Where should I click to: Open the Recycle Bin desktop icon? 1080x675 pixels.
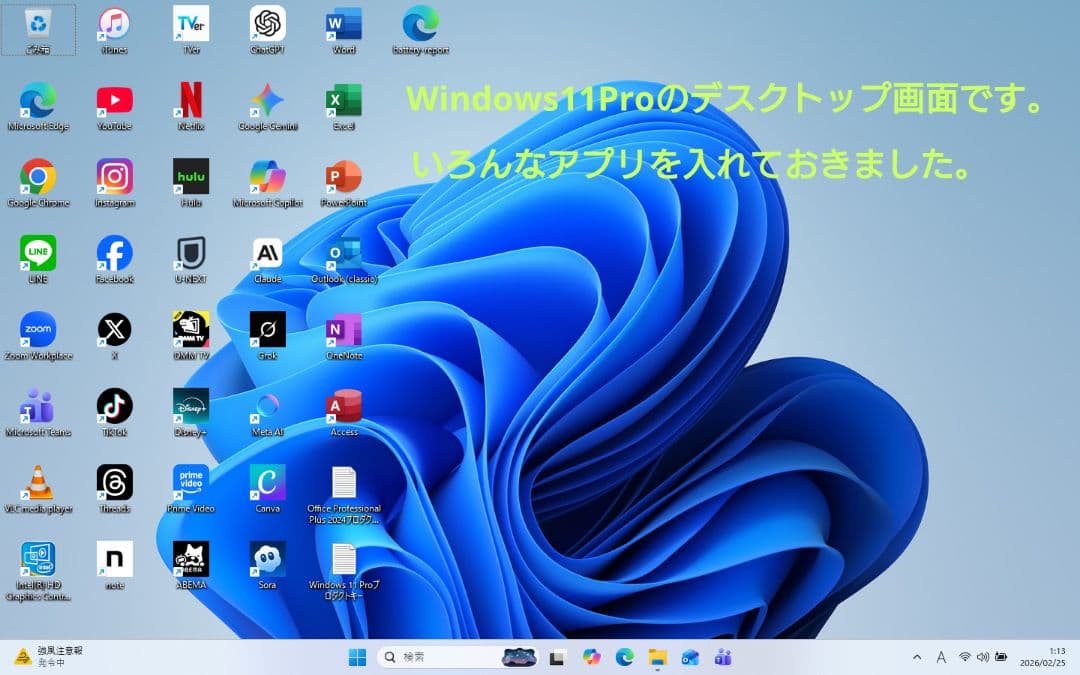pyautogui.click(x=38, y=30)
